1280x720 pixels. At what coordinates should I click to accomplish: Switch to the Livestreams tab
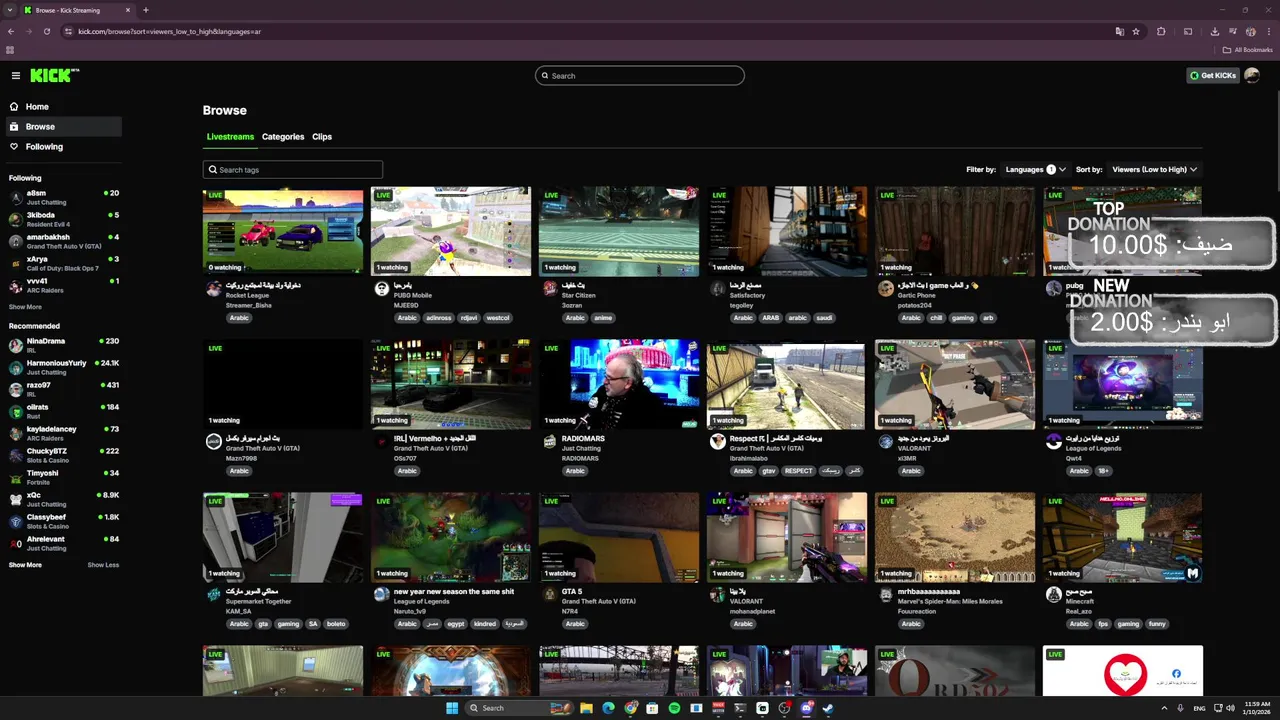(x=230, y=137)
